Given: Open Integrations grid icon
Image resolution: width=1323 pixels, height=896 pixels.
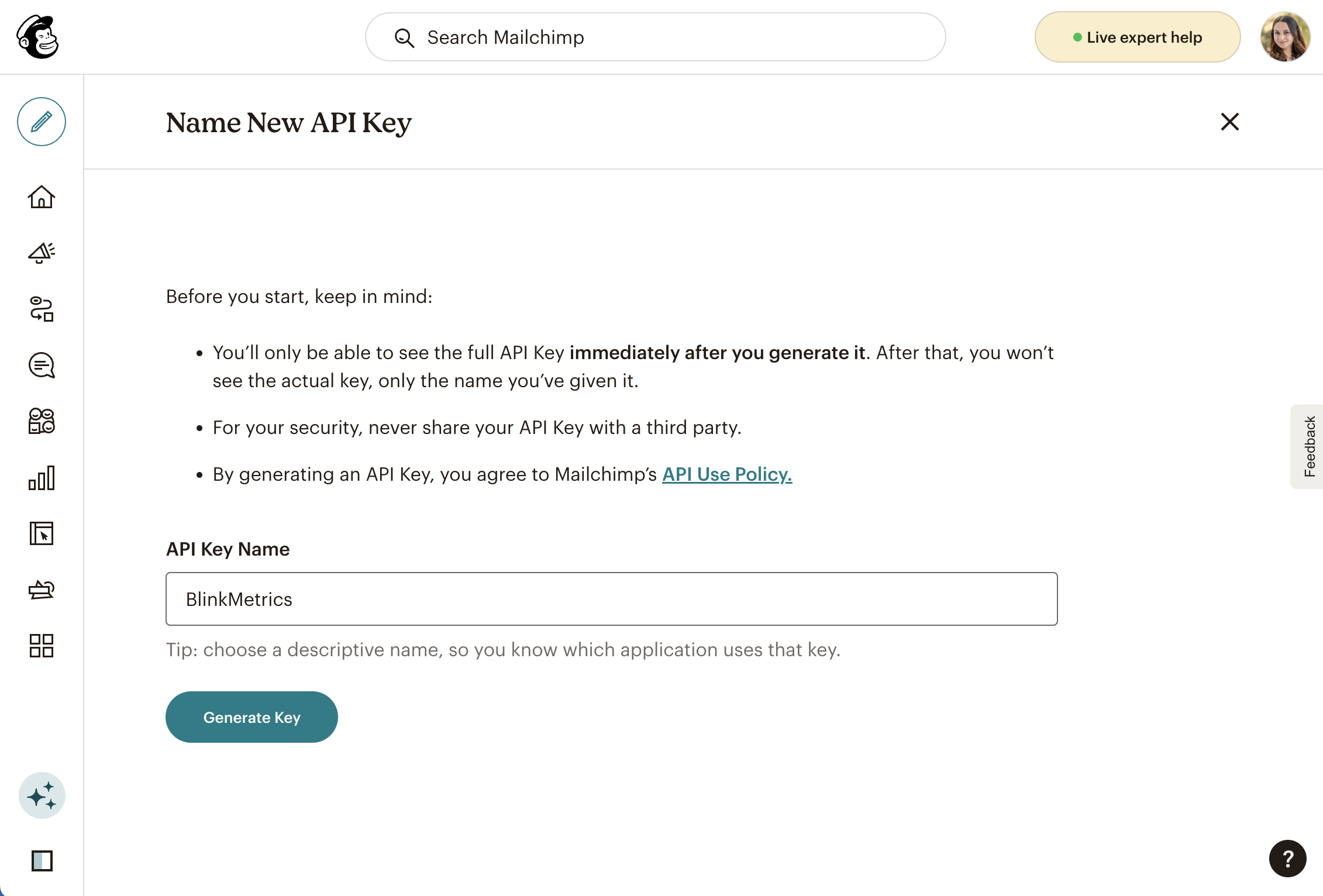Looking at the screenshot, I should pos(41,646).
